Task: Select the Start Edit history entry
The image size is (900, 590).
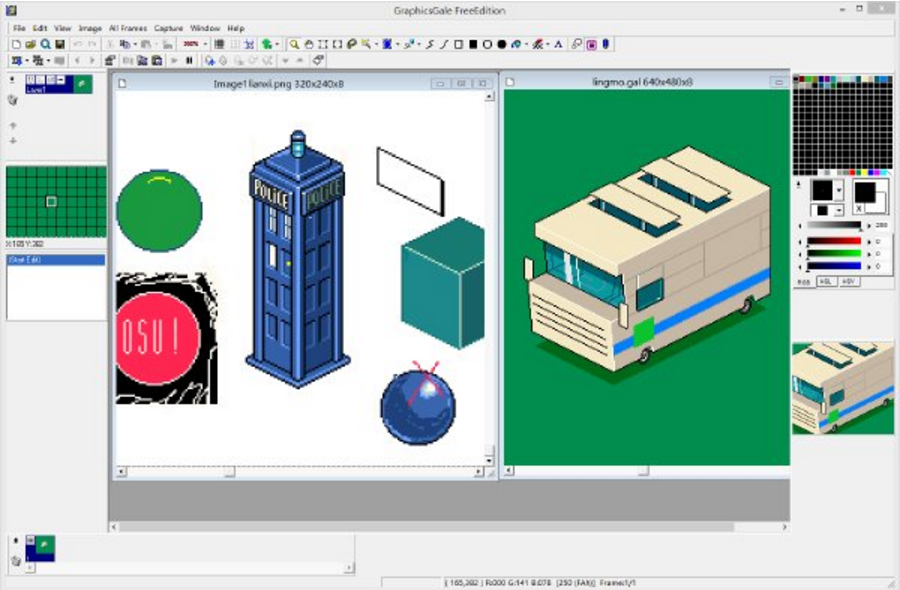Action: pyautogui.click(x=56, y=260)
